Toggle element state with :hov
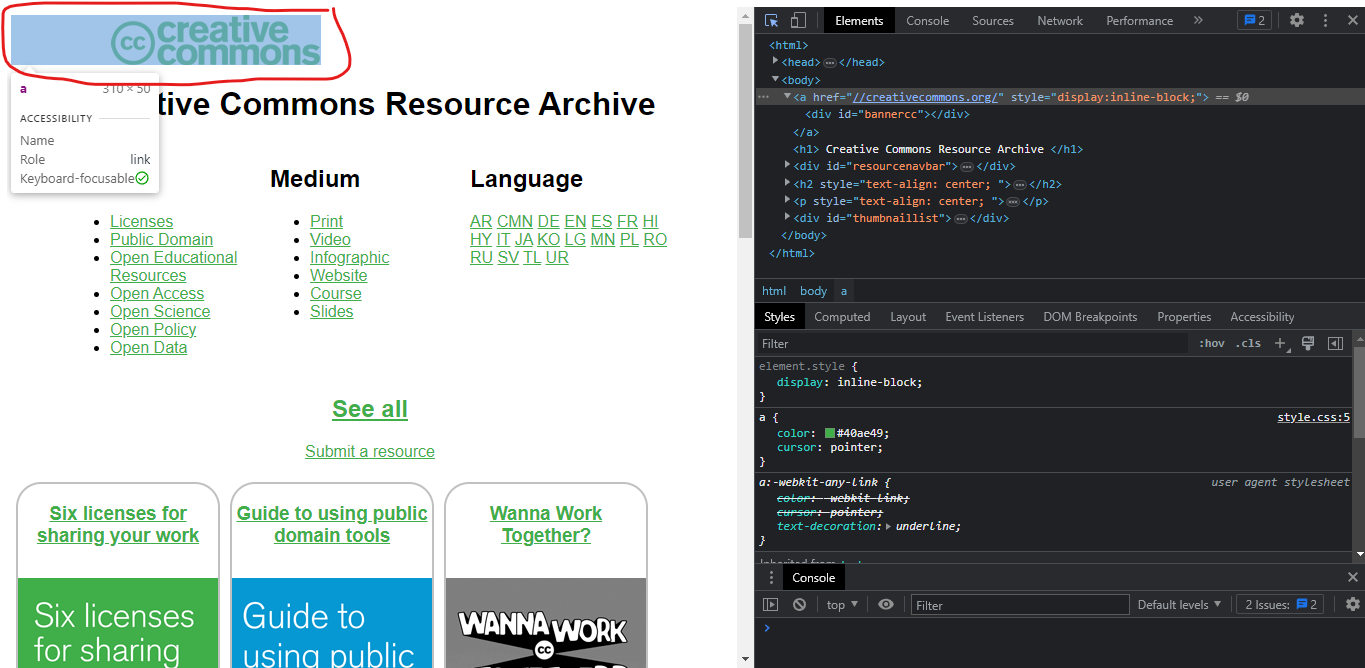This screenshot has width=1365, height=668. click(x=1210, y=343)
